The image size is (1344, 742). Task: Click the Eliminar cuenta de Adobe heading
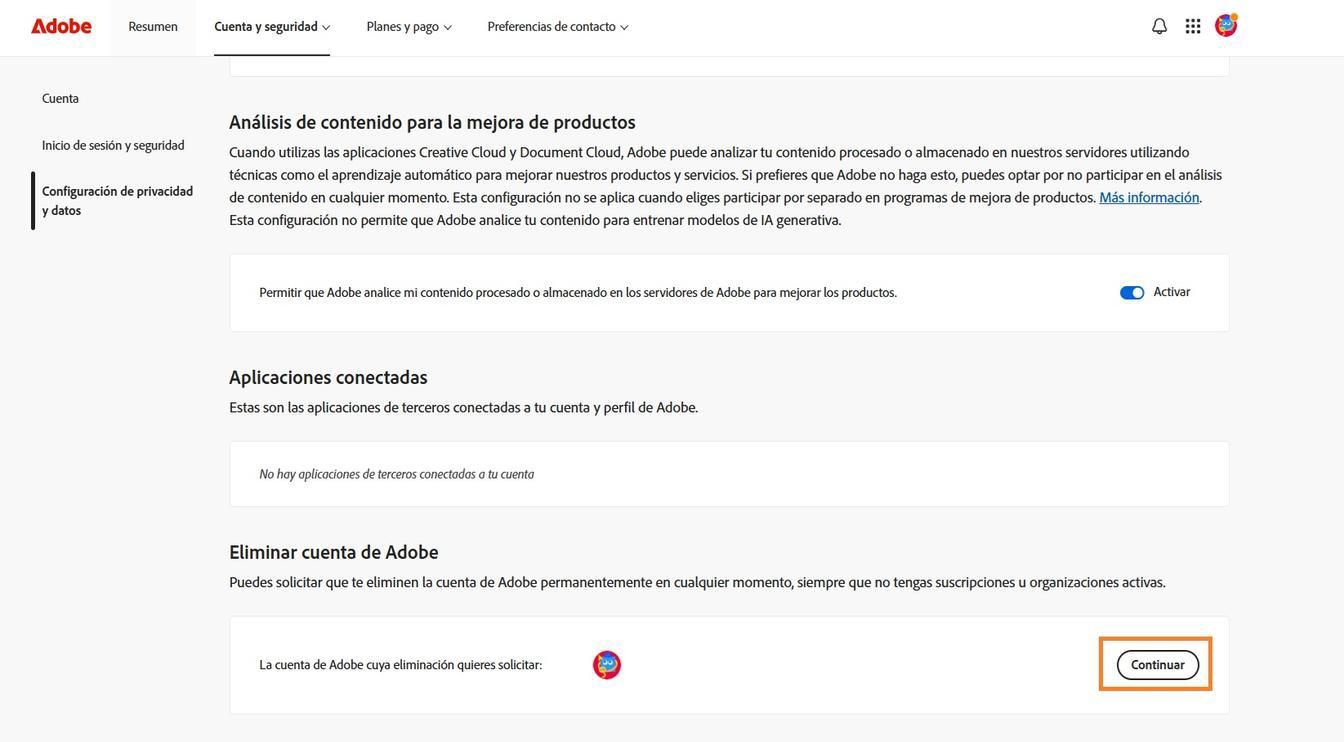[334, 552]
